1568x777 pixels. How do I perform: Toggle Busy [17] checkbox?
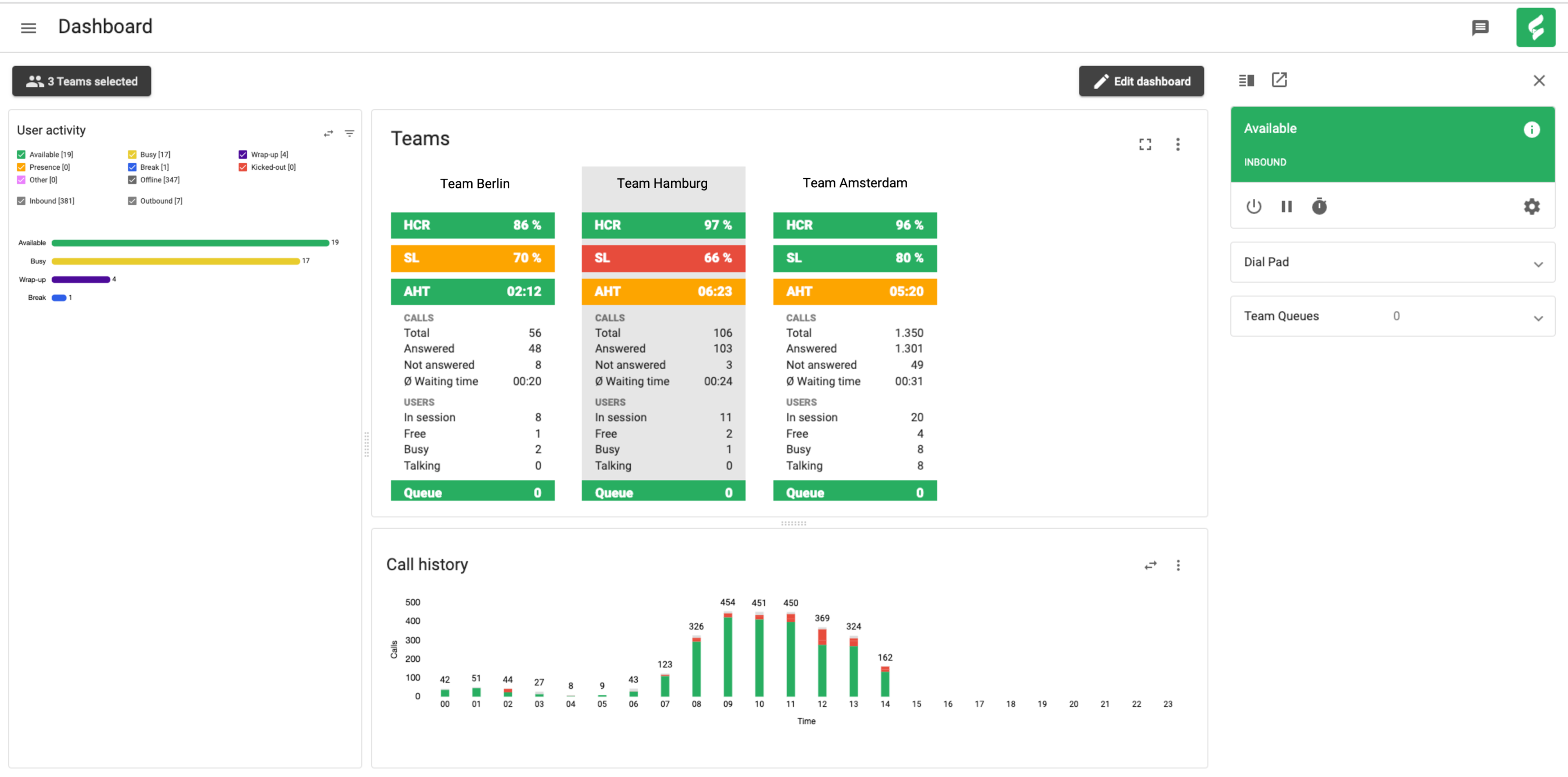click(132, 155)
